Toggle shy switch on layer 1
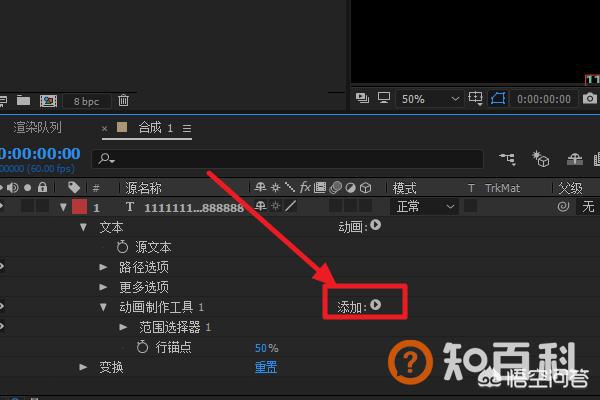This screenshot has height=400, width=600. 261,206
